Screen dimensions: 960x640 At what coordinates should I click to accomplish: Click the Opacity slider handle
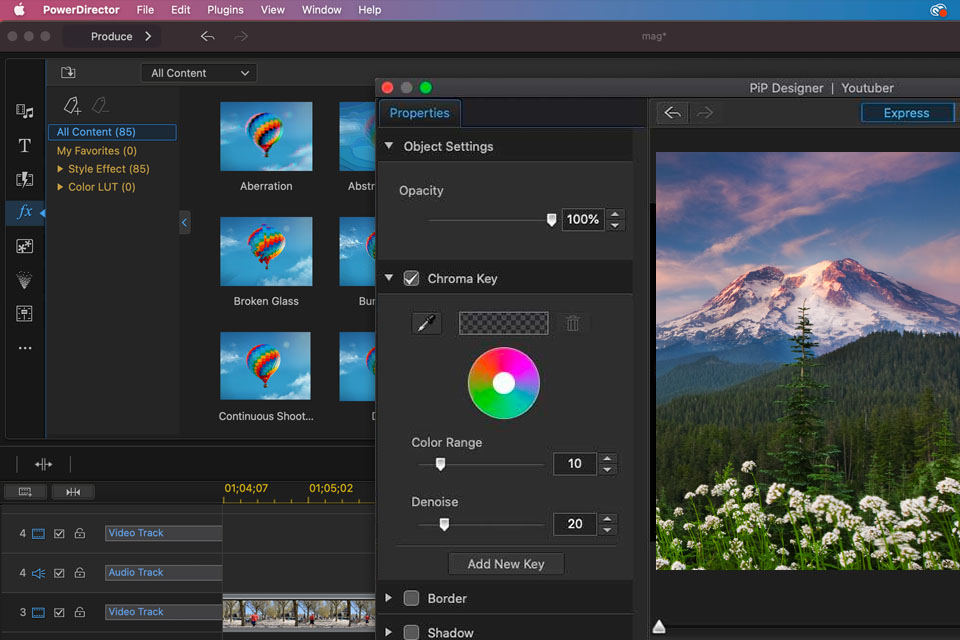coord(551,220)
